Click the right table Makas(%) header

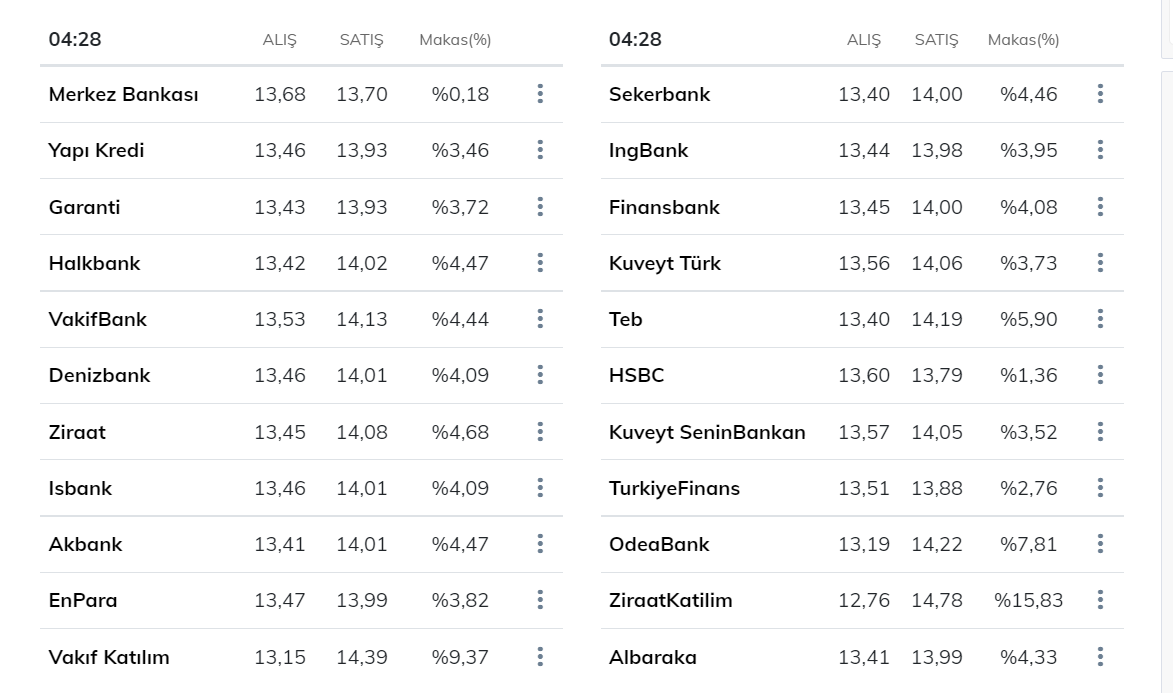click(1023, 40)
